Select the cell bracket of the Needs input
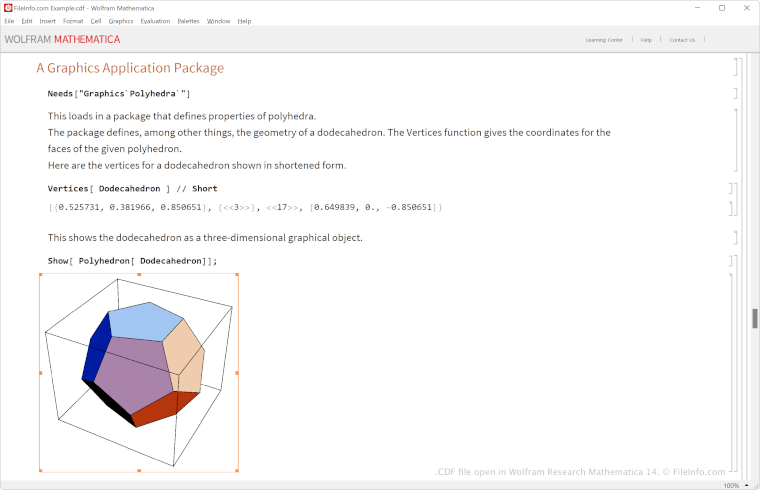 (735, 93)
